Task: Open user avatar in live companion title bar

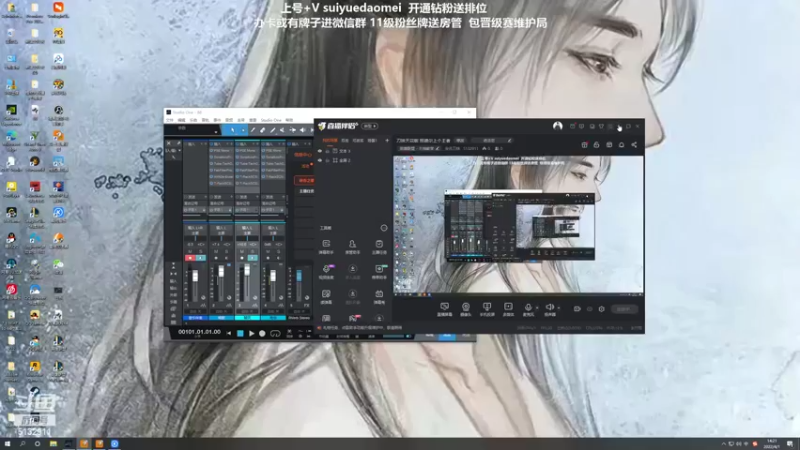Action: tap(558, 126)
